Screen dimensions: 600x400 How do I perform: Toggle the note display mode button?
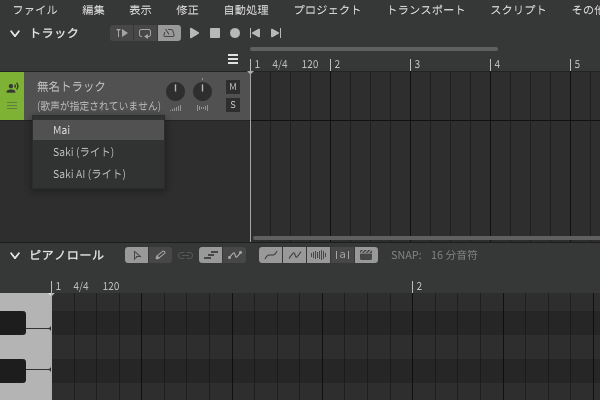click(210, 255)
